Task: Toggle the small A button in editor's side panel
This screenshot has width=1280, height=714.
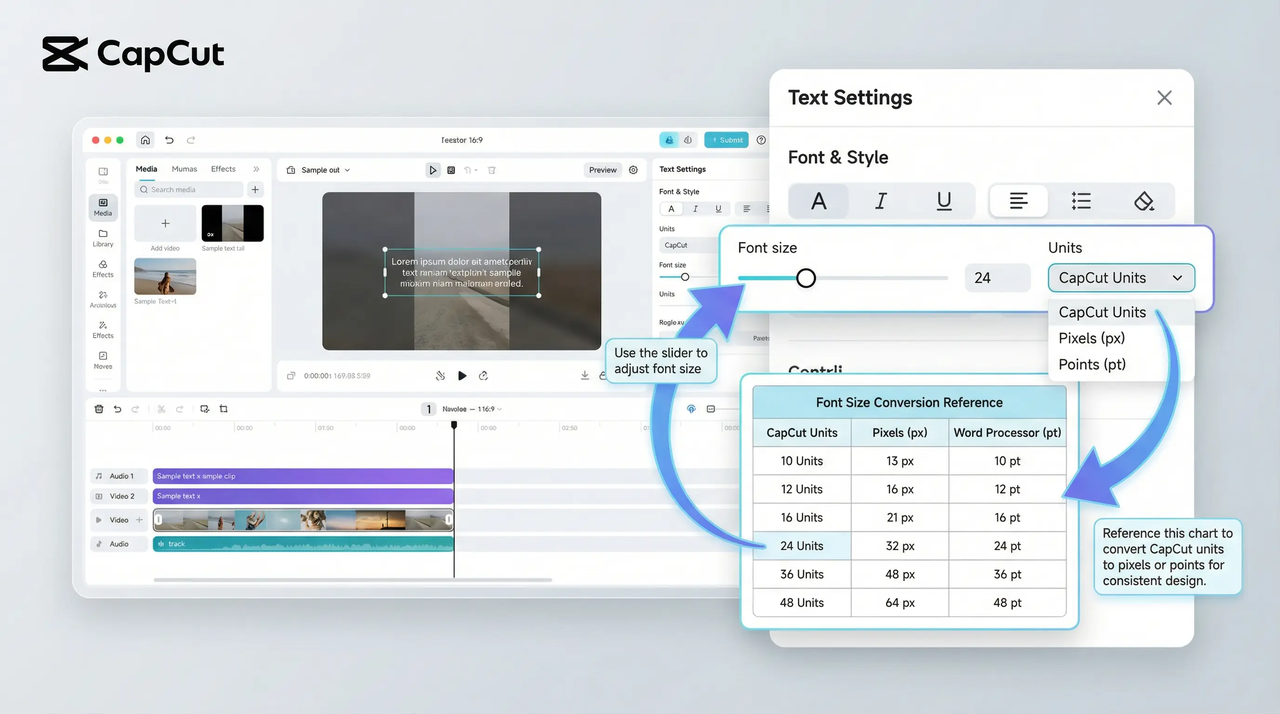Action: 671,209
